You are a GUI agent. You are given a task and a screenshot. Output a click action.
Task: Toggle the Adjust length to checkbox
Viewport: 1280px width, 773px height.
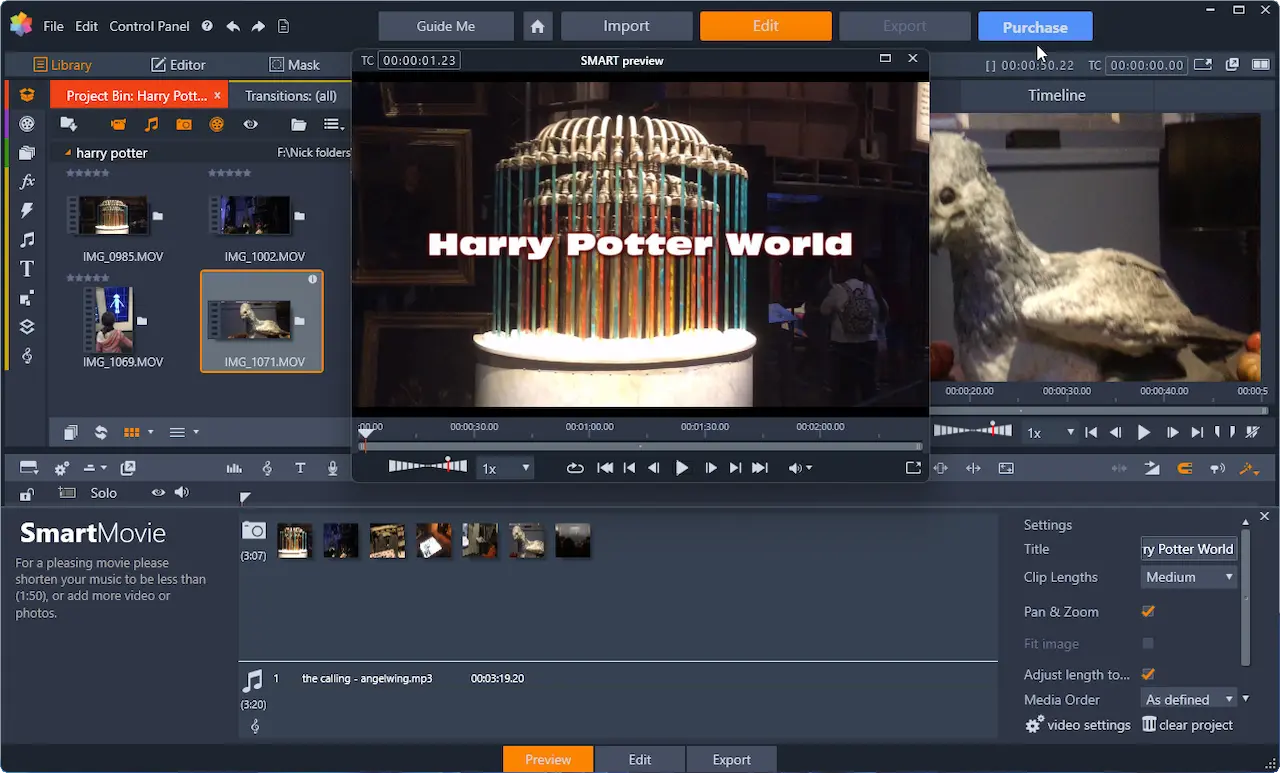click(x=1147, y=674)
